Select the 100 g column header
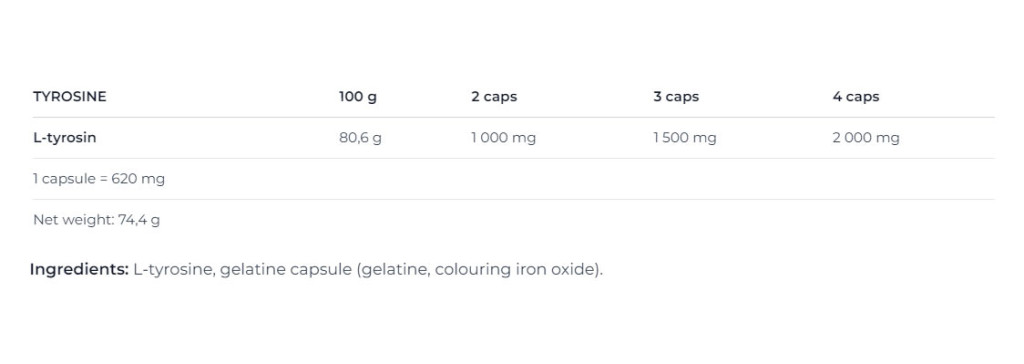The width and height of the screenshot is (1024, 364). (358, 97)
